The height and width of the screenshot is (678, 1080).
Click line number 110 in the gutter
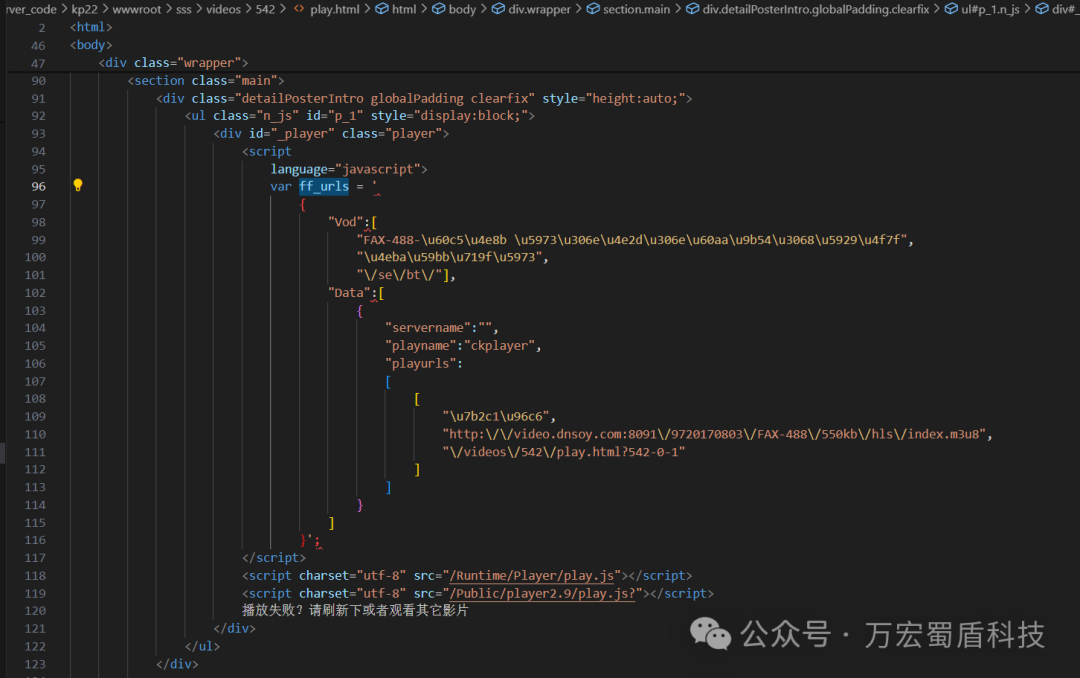(35, 434)
